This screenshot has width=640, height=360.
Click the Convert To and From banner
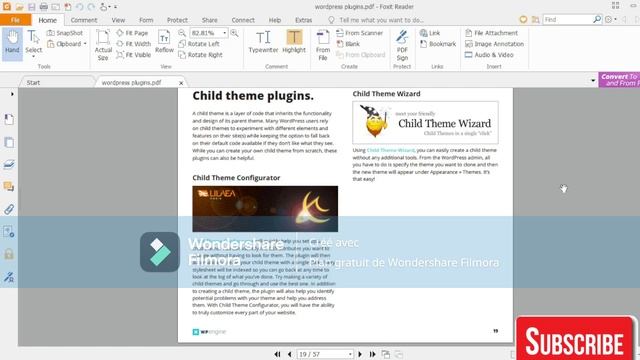tap(619, 80)
